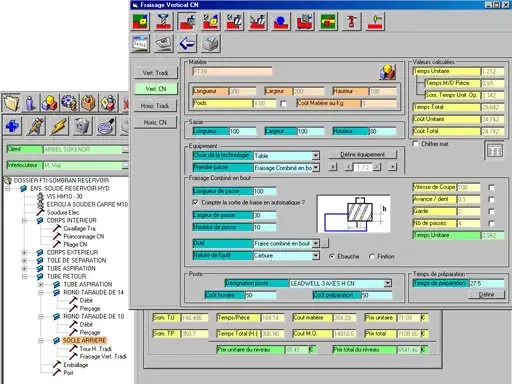This screenshot has width=512, height=384.
Task: Select ECROU A SOUDER CARRE M10 tree item
Action: (87, 204)
